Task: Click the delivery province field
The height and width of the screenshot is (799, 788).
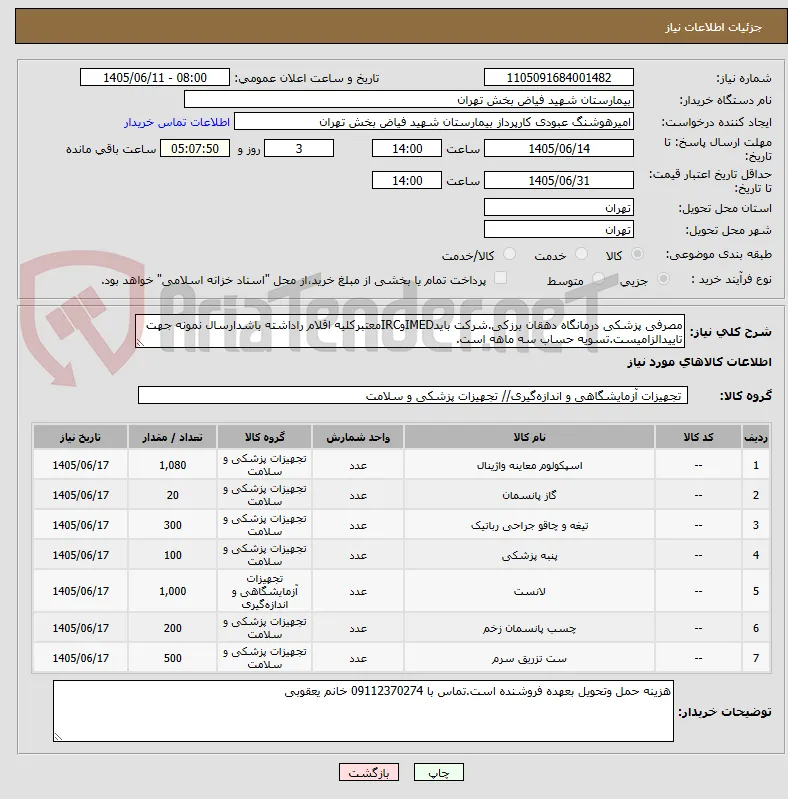Action: point(559,208)
